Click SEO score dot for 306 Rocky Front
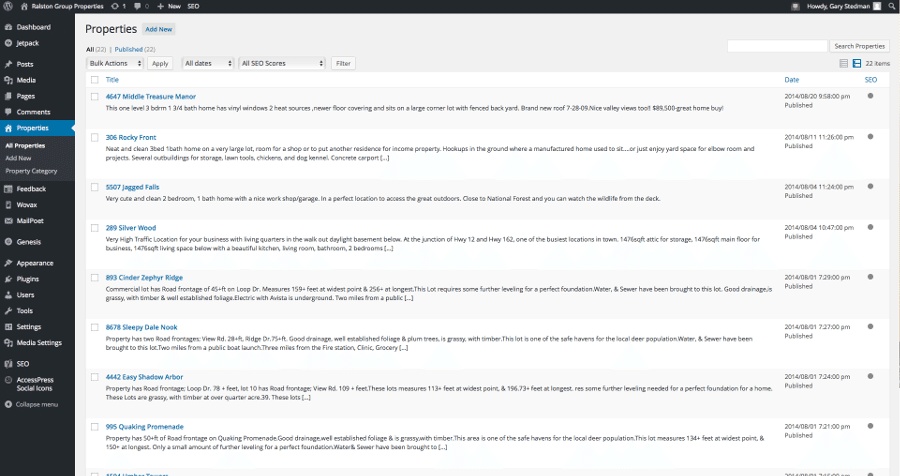Image resolution: width=900 pixels, height=476 pixels. tap(870, 137)
